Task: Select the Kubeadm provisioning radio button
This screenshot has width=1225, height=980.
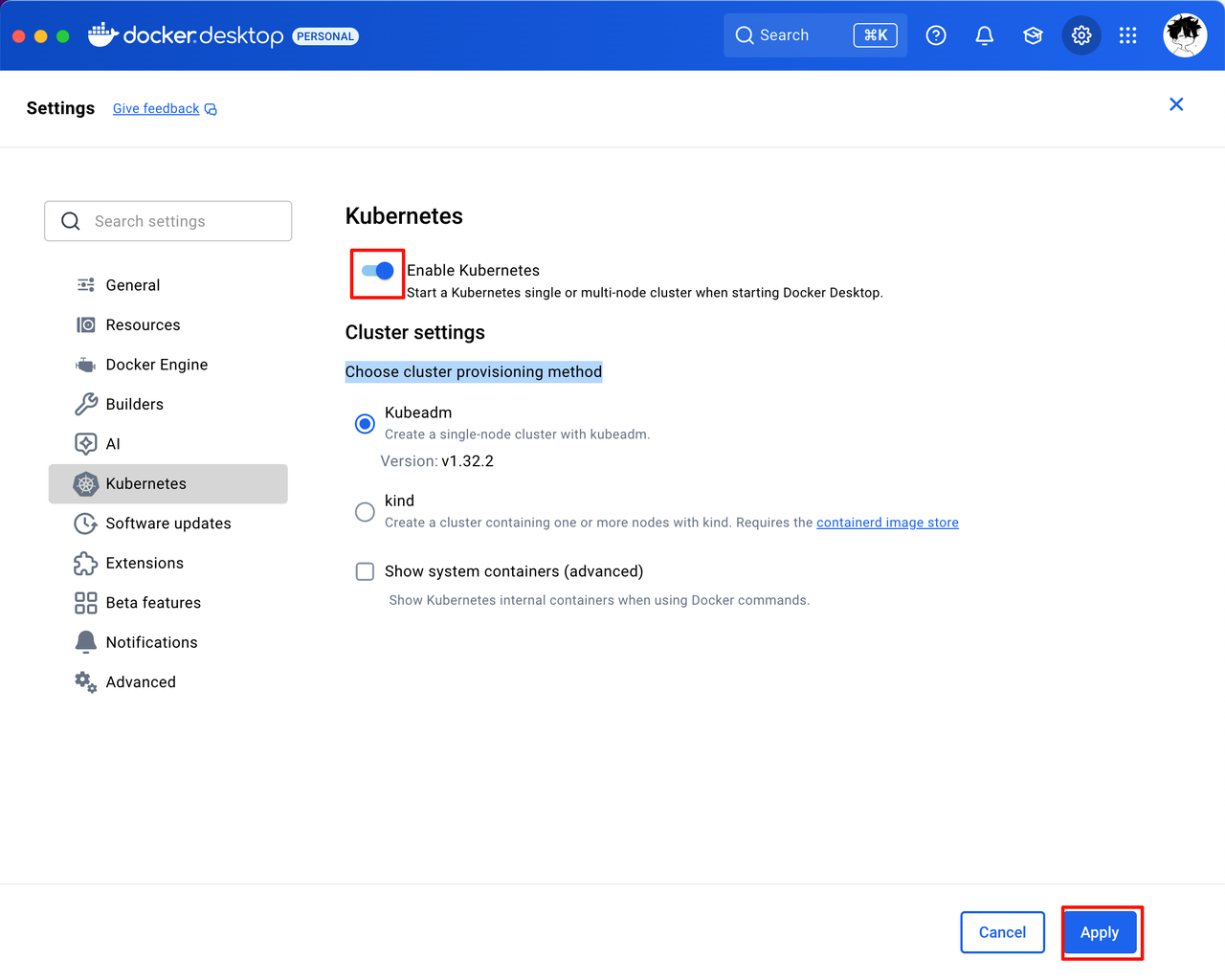Action: pos(365,423)
